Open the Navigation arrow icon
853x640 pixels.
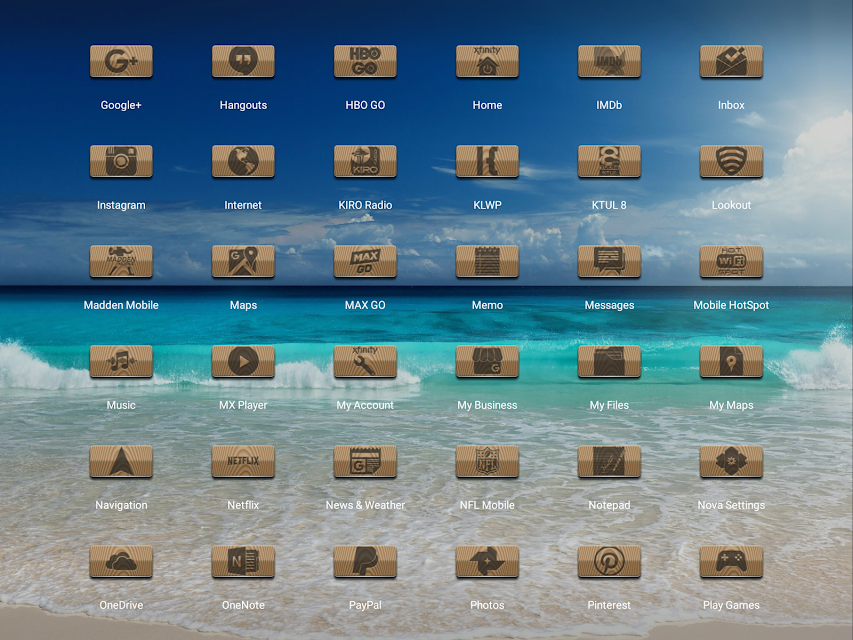[121, 461]
